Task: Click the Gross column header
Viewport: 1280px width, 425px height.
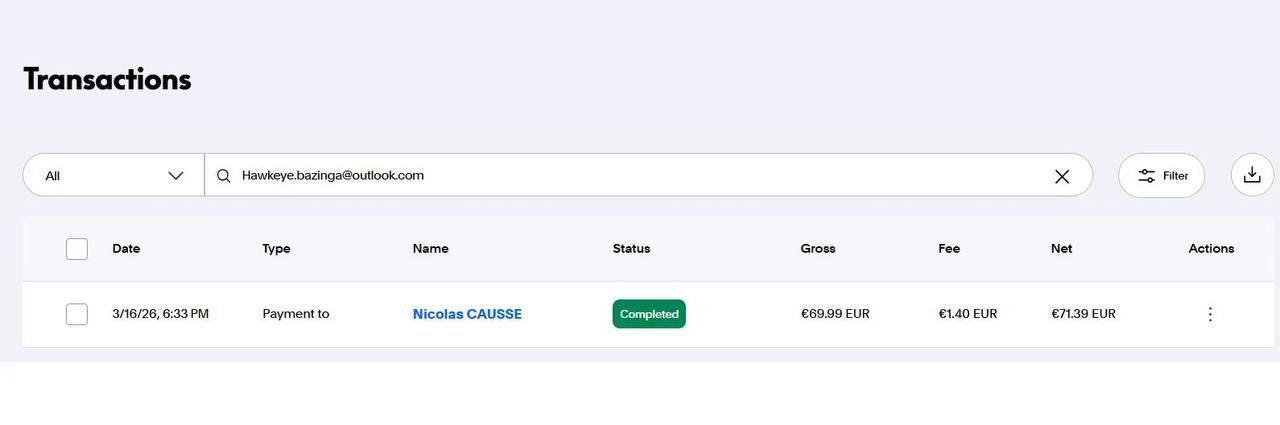Action: (817, 249)
